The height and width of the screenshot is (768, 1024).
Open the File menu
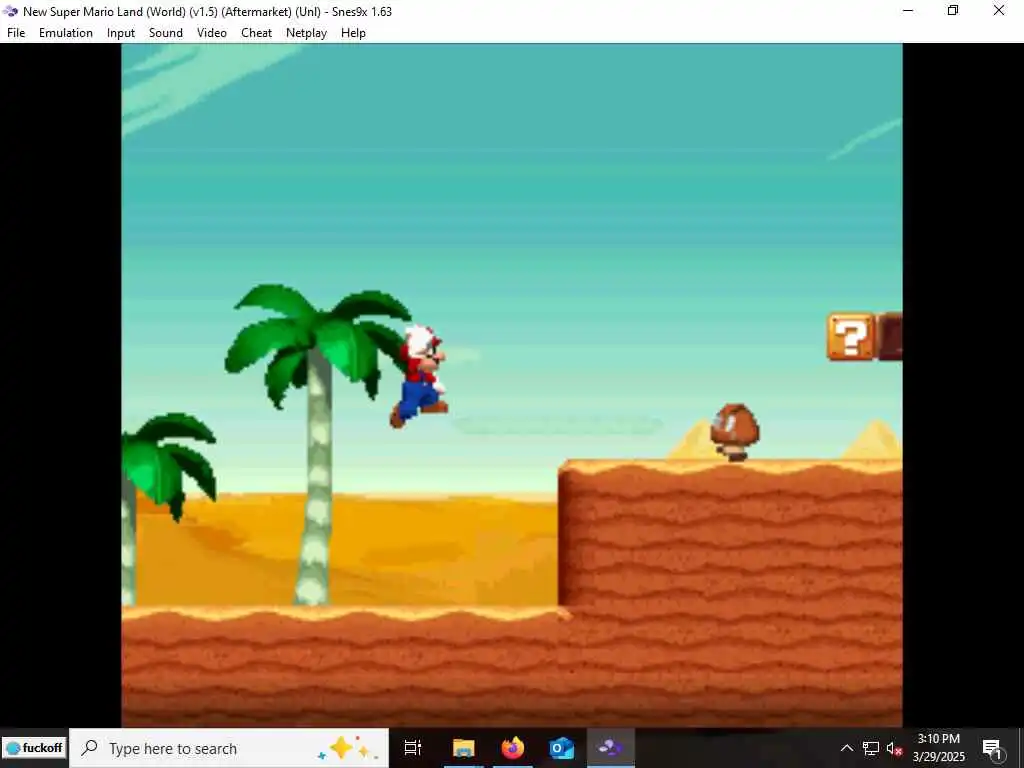[x=16, y=33]
